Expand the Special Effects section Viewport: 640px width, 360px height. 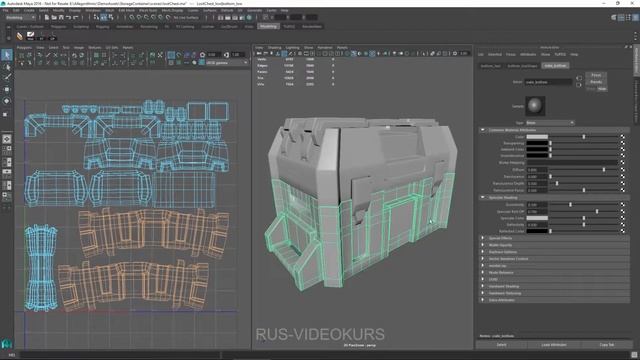[482, 238]
